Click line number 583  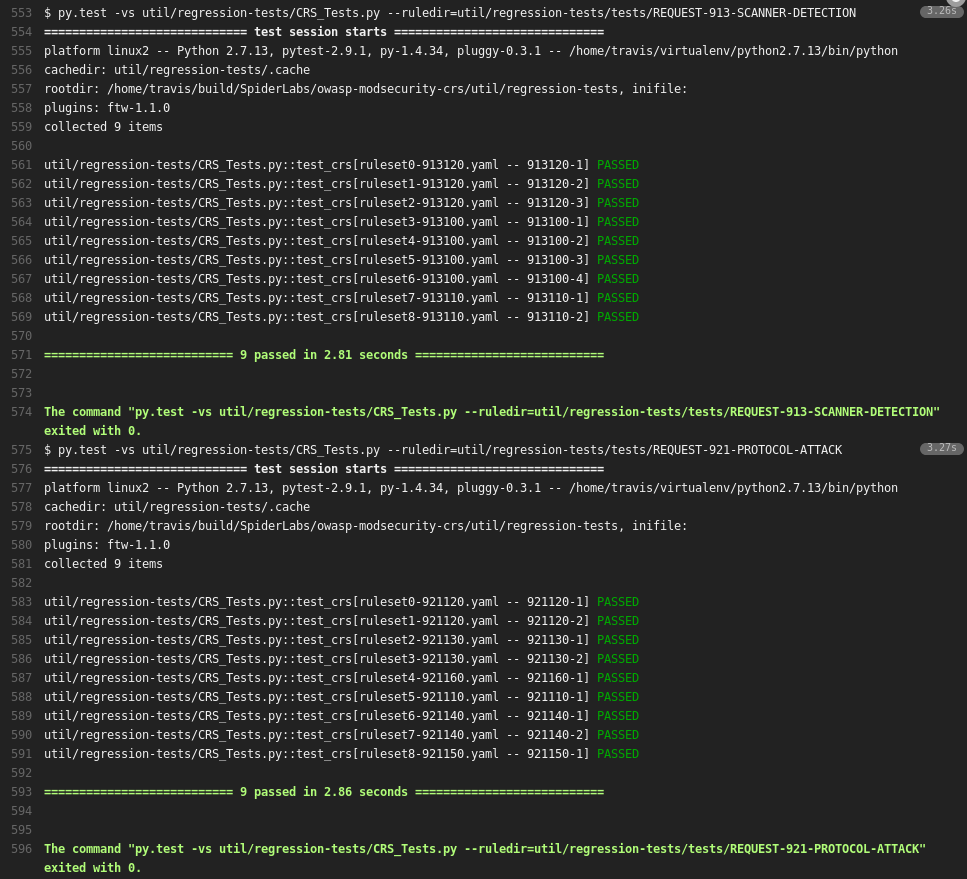[x=21, y=602]
